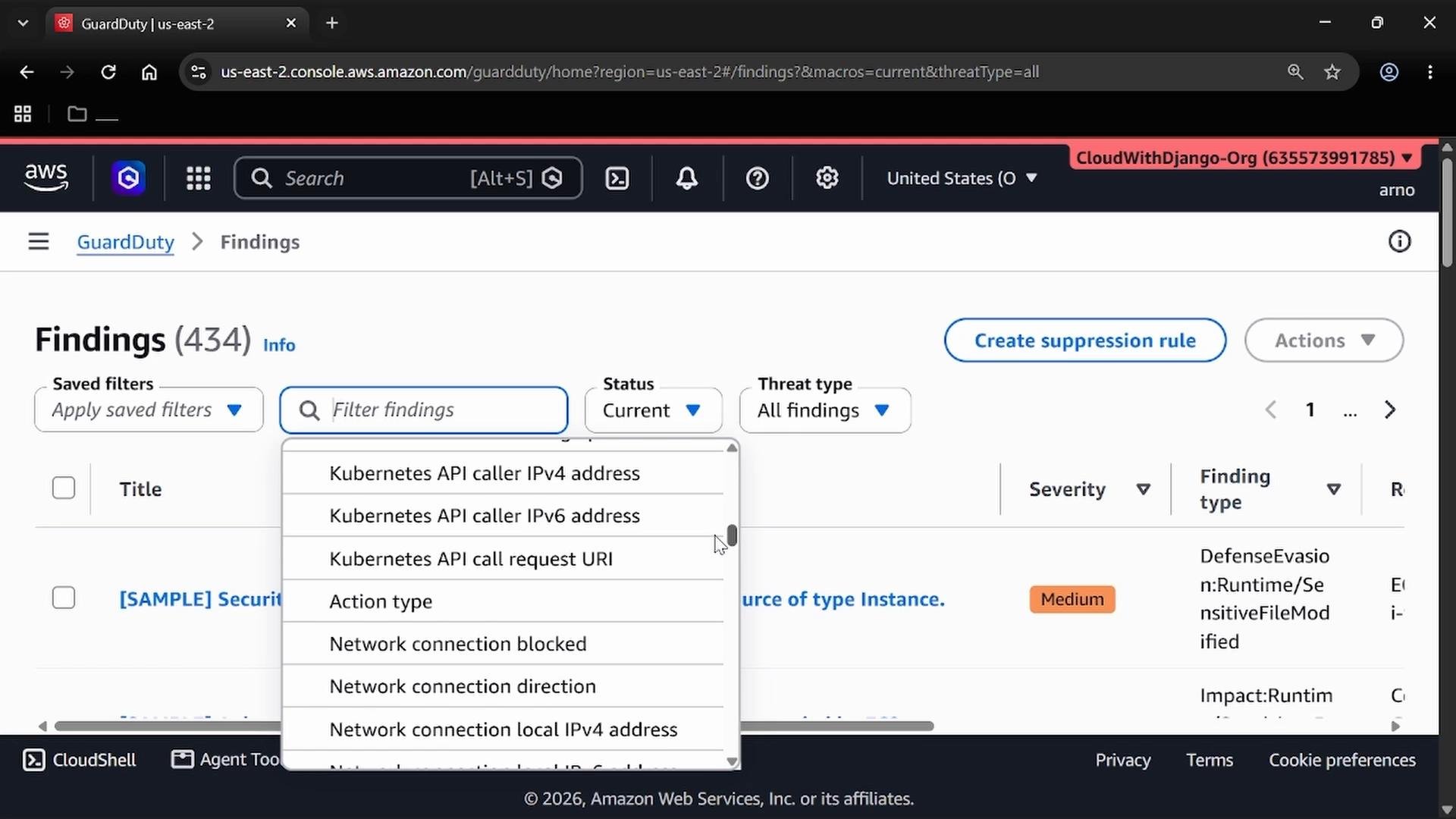
Task: Open GuardDuty breadcrumb link
Action: (125, 242)
